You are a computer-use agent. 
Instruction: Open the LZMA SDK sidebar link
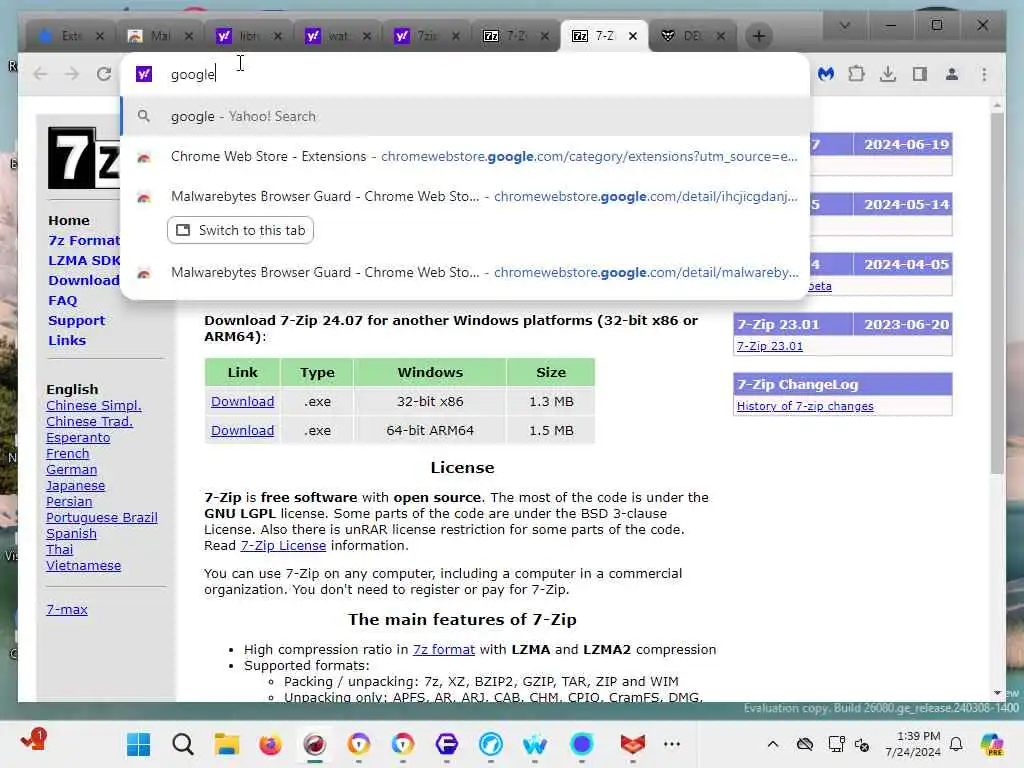pyautogui.click(x=84, y=261)
